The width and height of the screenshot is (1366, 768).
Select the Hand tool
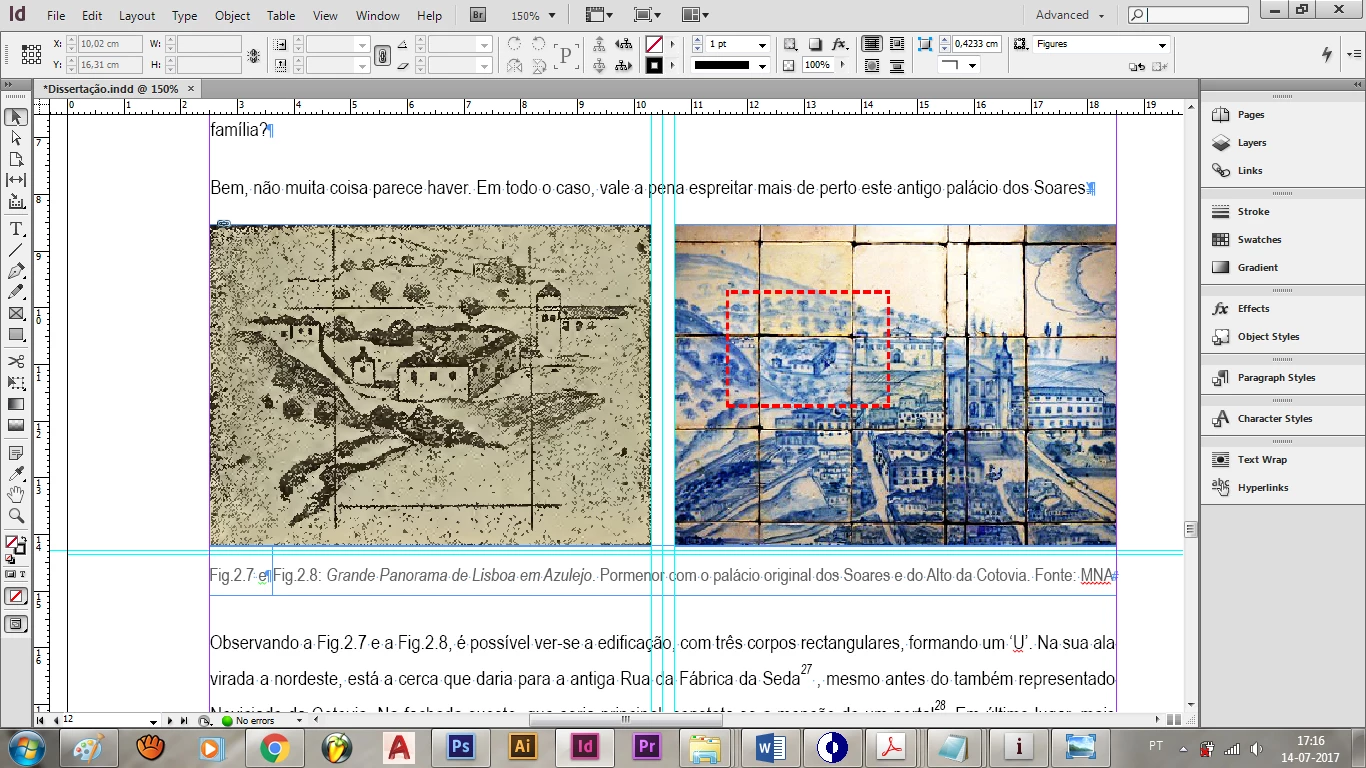point(16,494)
